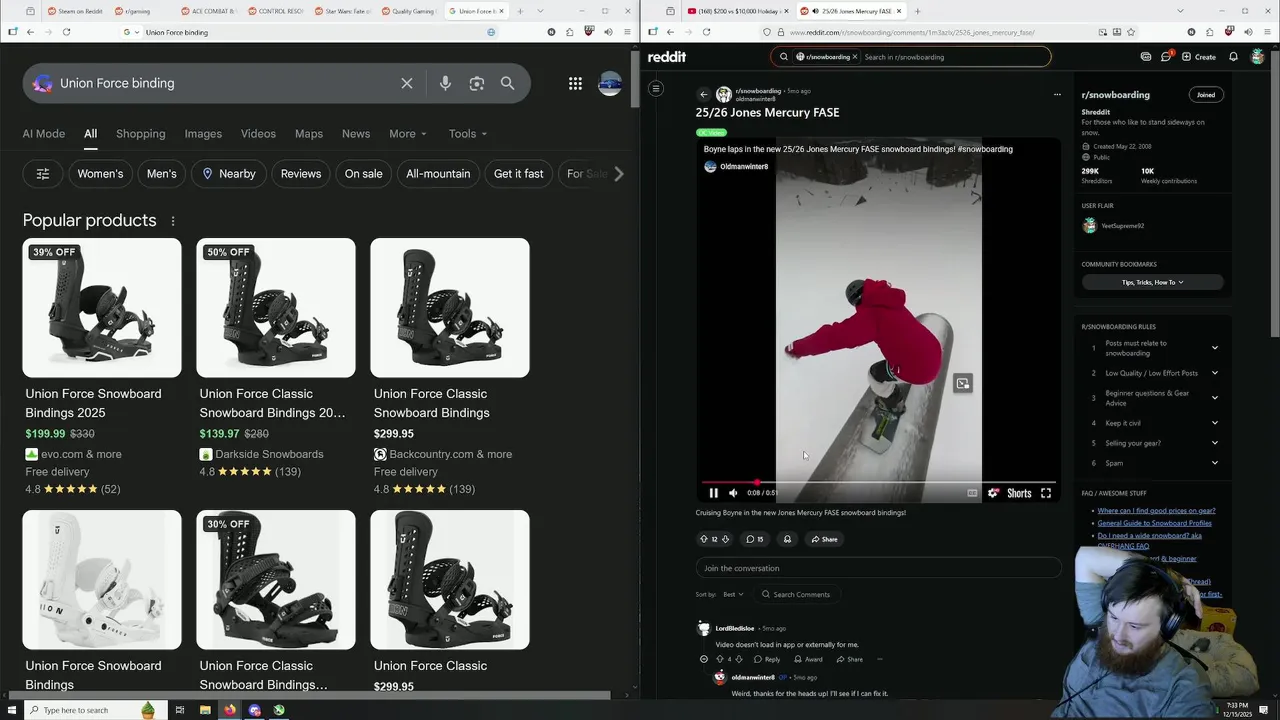
Task: Click the Shorts logo on the video player
Action: coord(1019,493)
